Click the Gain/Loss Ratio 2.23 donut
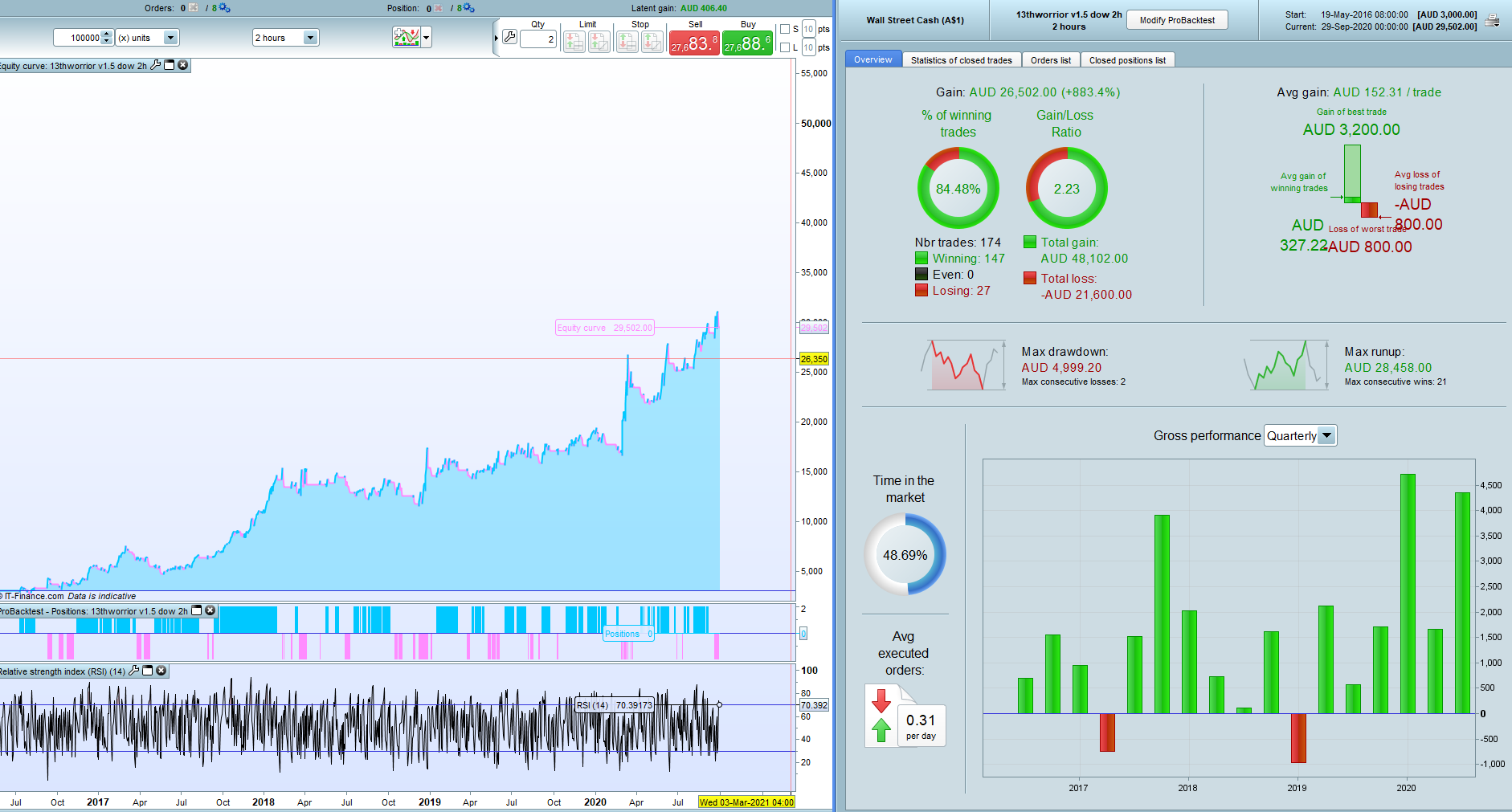1512x812 pixels. 1067,189
